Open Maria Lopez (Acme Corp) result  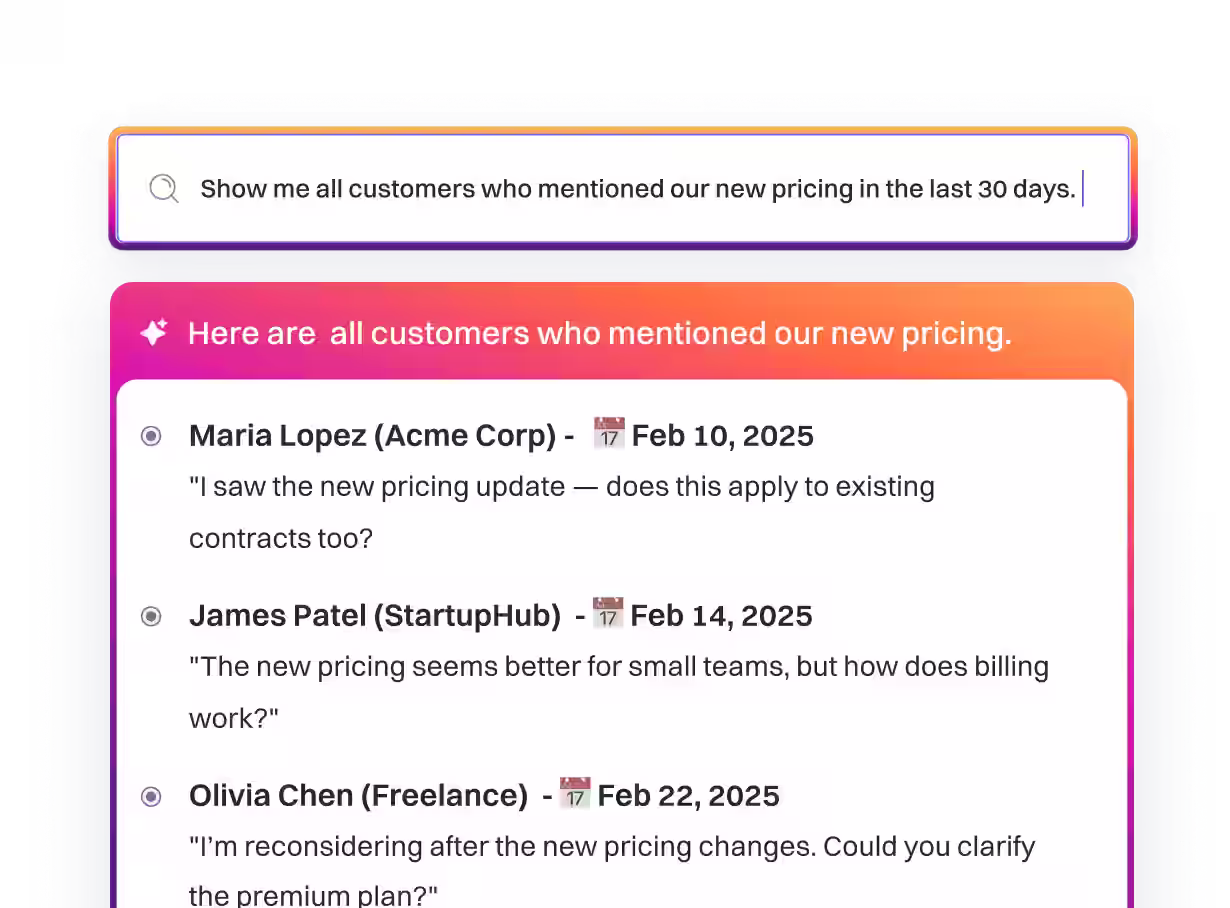(x=372, y=436)
